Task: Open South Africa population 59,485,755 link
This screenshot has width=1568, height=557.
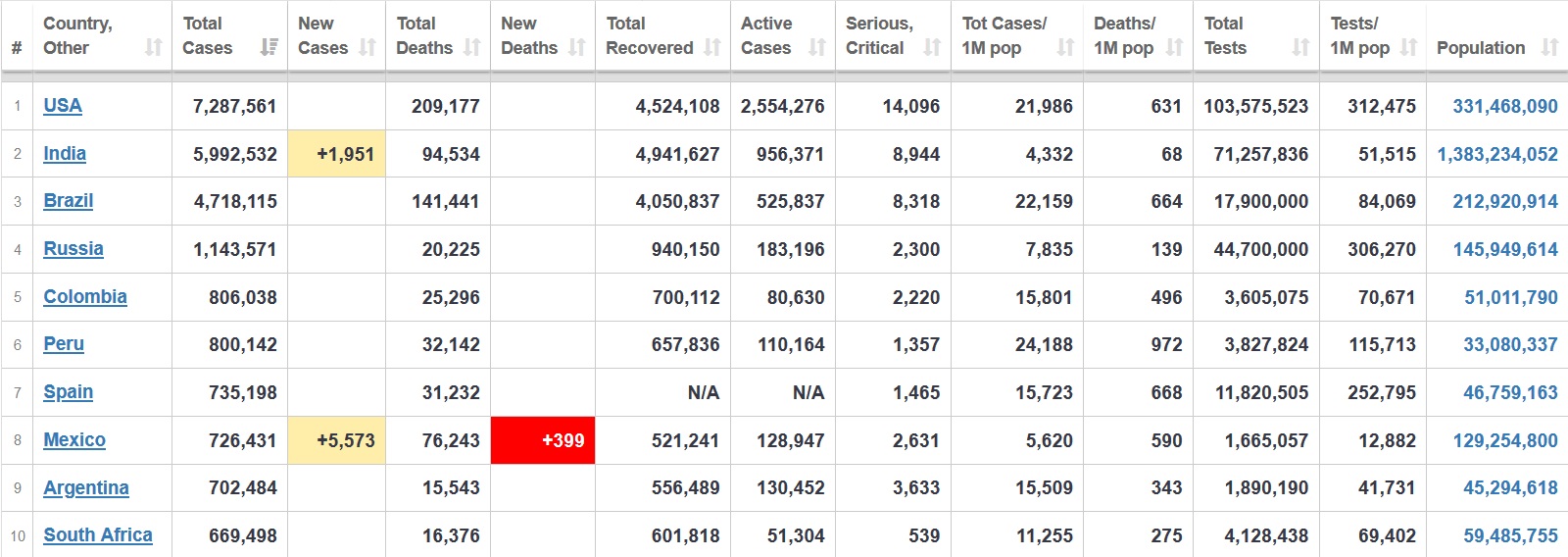Action: 1511,535
